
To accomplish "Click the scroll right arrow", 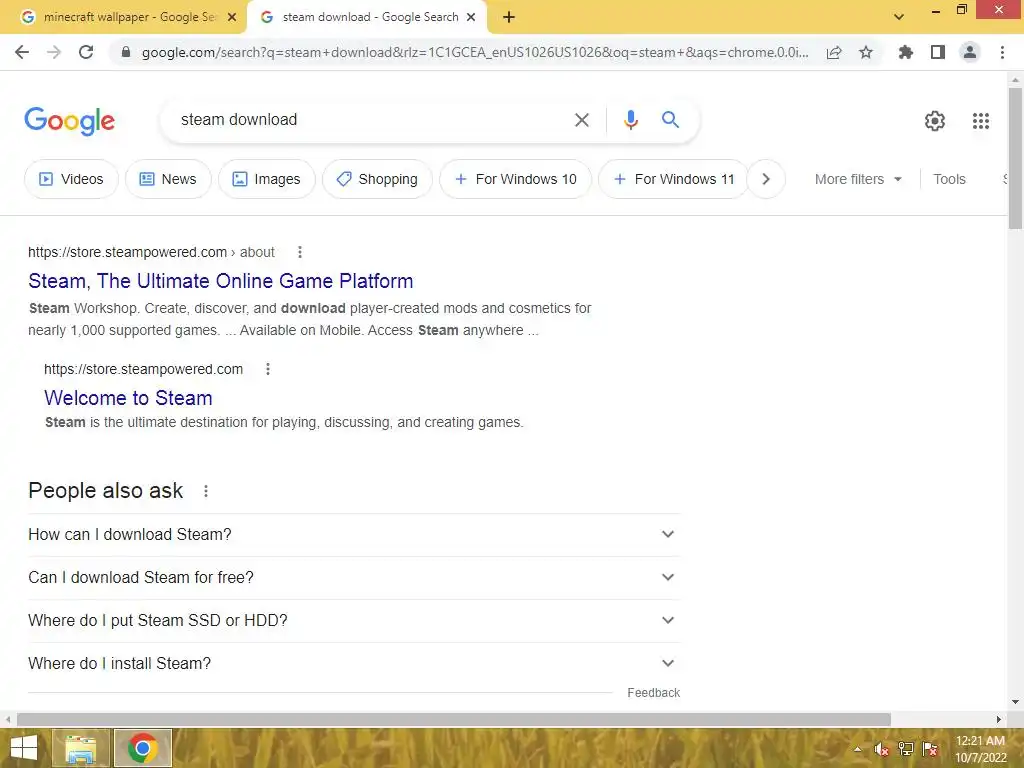I will point(999,719).
